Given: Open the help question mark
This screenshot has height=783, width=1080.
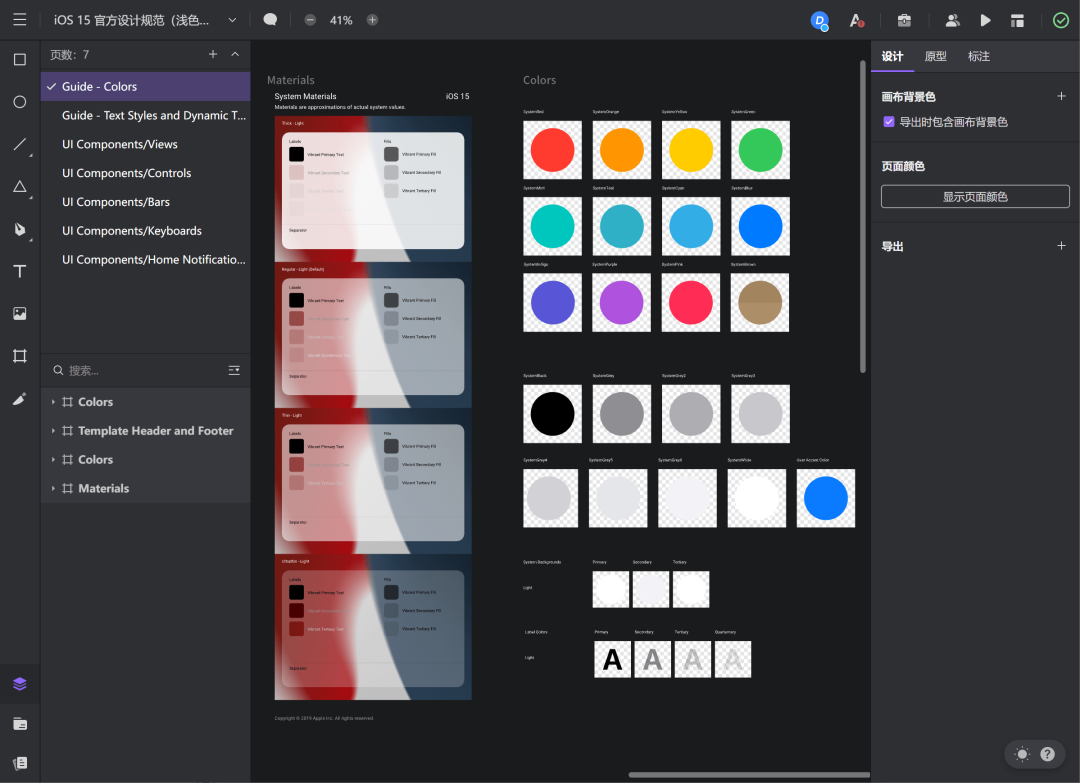Looking at the screenshot, I should (x=1048, y=754).
